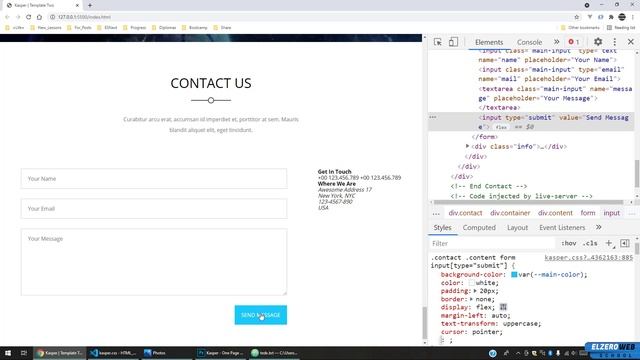Open the New_Lessons bookmarks folder
The height and width of the screenshot is (360, 640).
click(46, 28)
